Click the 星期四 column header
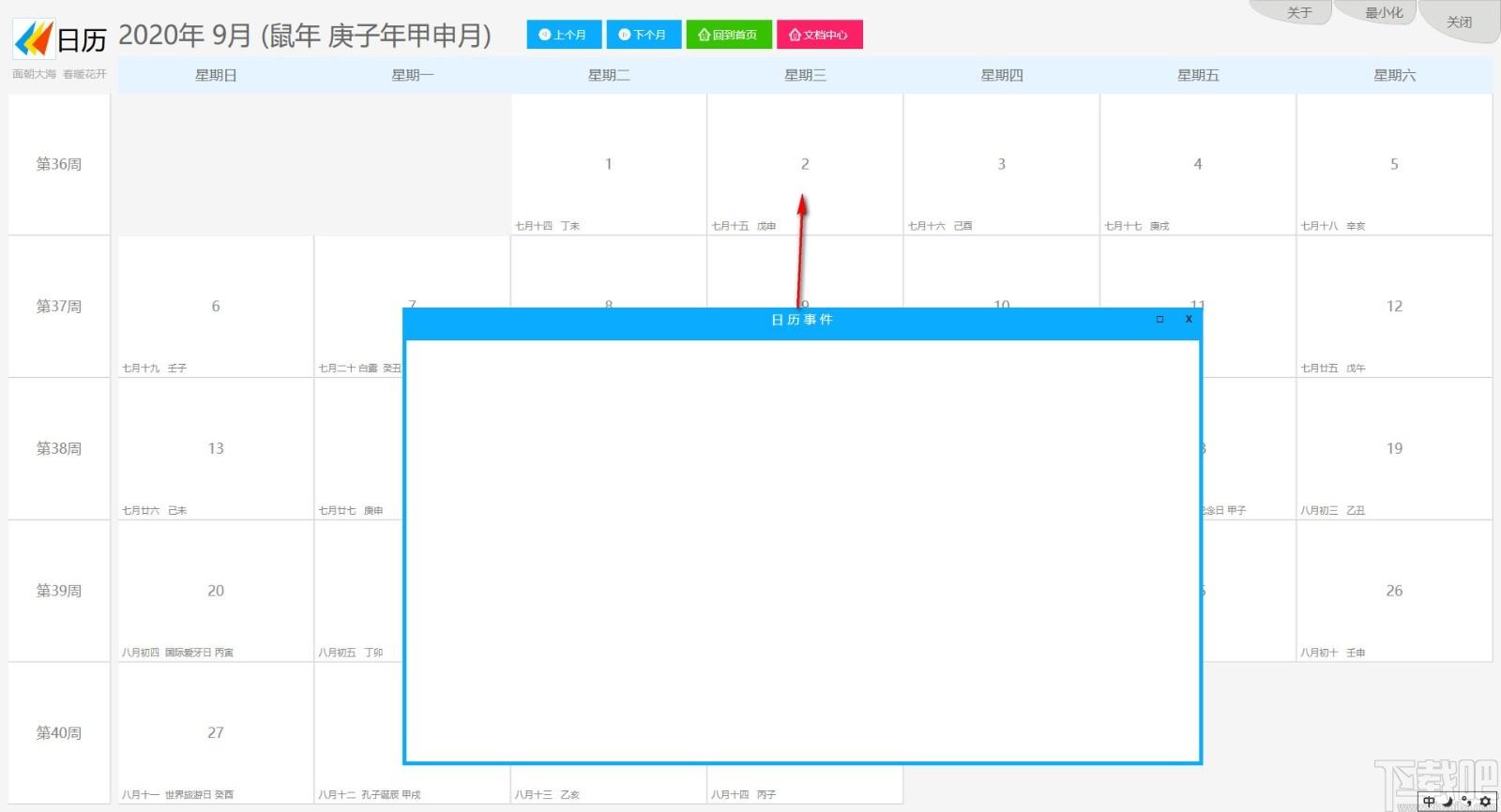1501x812 pixels. pos(1001,75)
